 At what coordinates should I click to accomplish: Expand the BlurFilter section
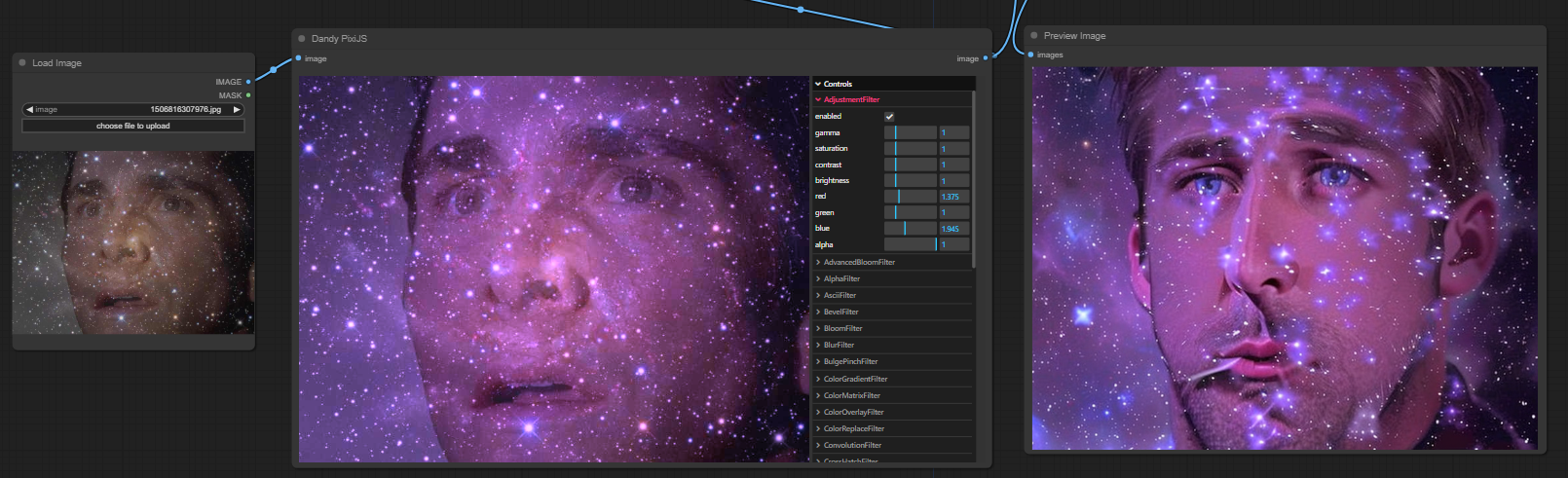click(892, 345)
